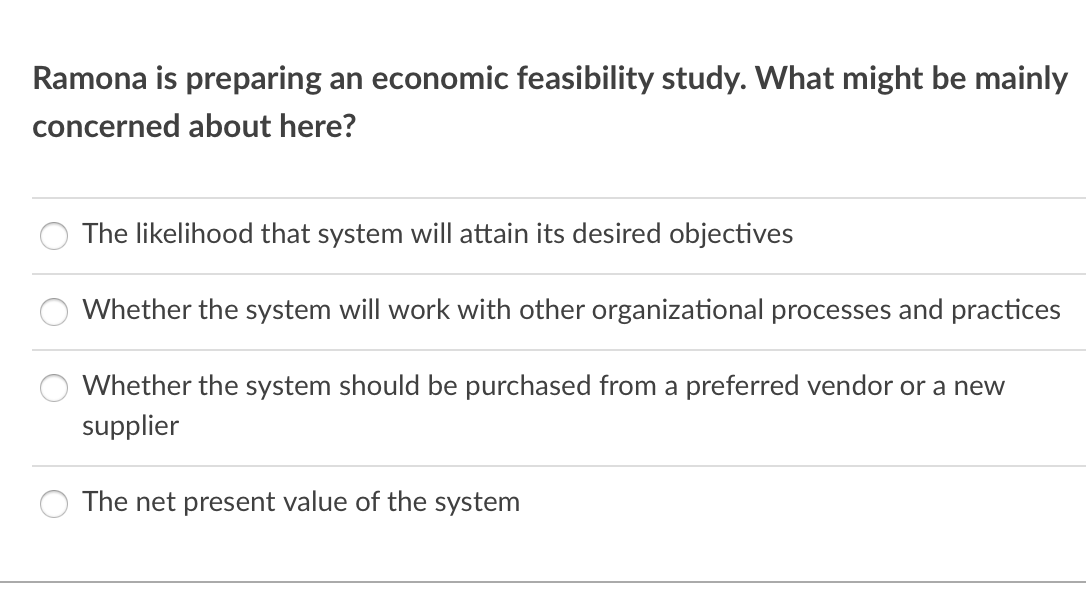This screenshot has height=614, width=1086.
Task: Select the radio button for 'The net present value of the system'
Action: point(53,504)
